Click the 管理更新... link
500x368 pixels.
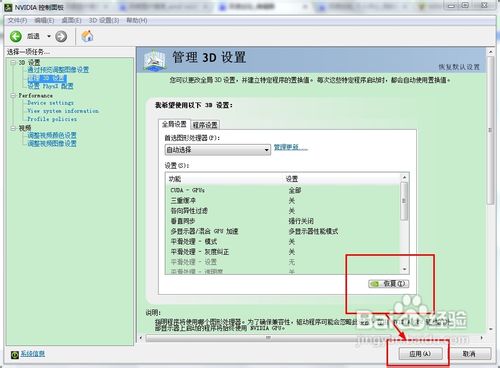pyautogui.click(x=291, y=147)
